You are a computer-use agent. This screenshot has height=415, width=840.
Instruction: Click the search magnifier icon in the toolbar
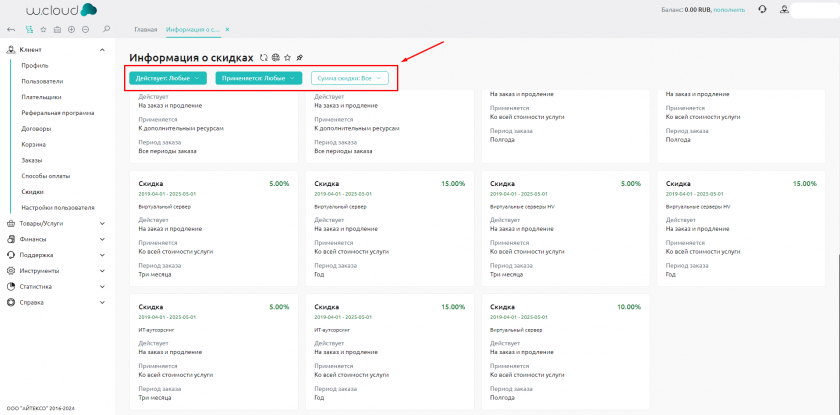point(107,29)
